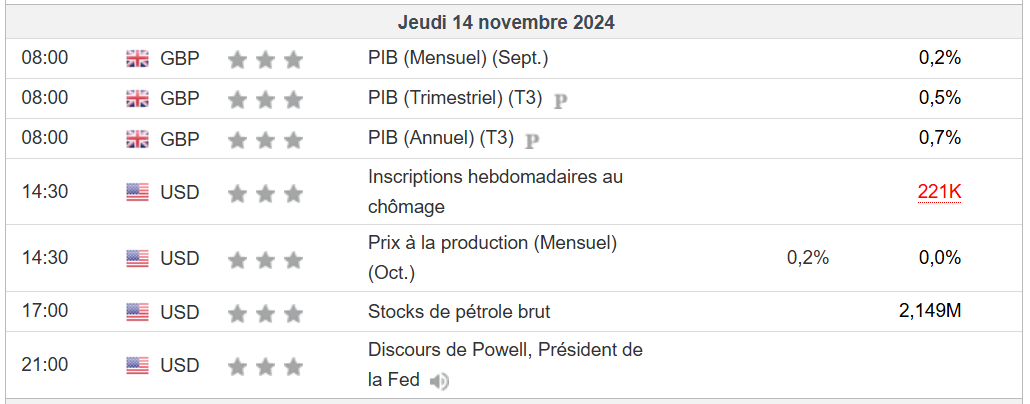Click UK flag in PIB (Annuel) row
1030x404 pixels.
pos(137,139)
